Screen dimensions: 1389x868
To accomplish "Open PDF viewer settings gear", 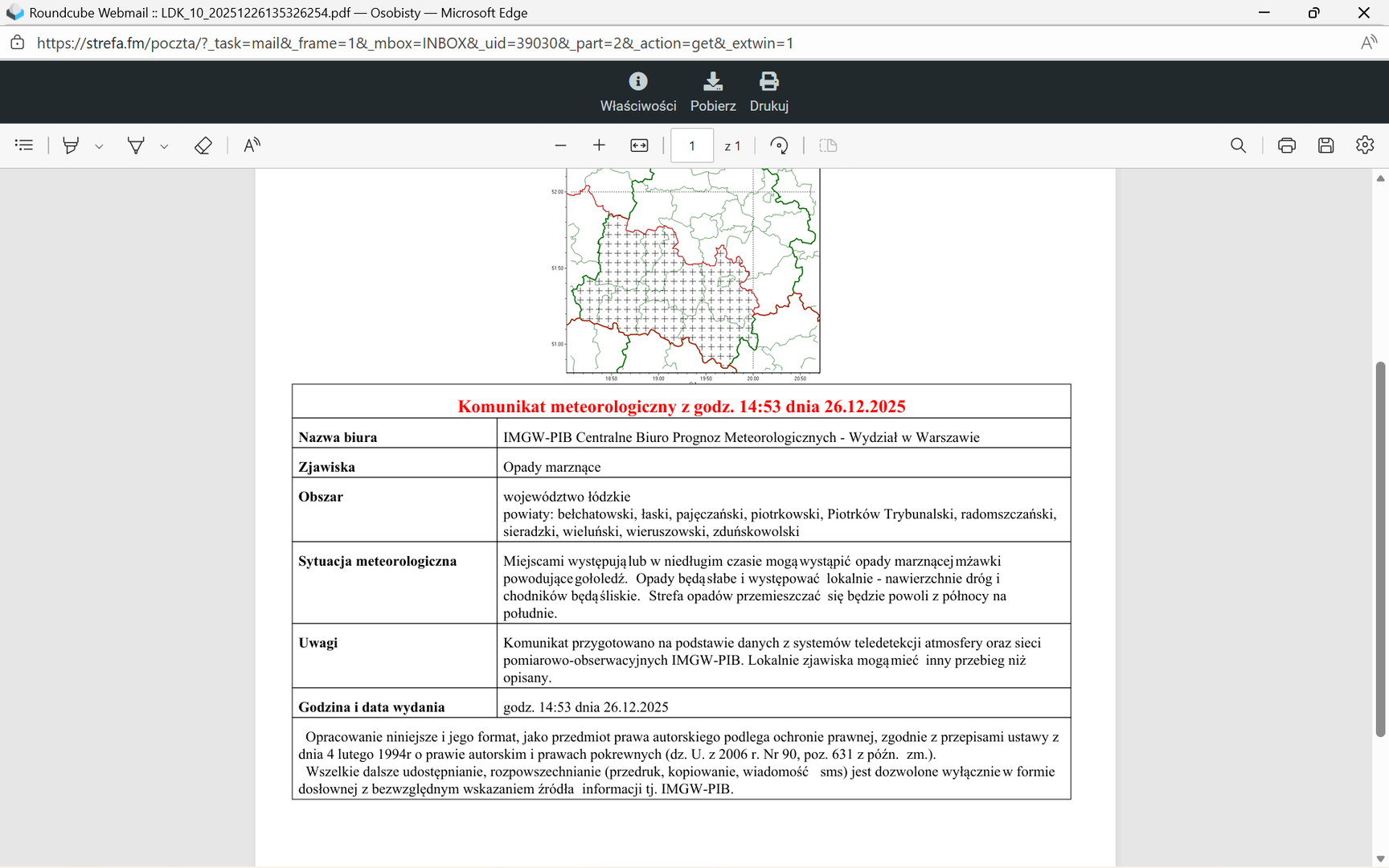I will coord(1364,145).
